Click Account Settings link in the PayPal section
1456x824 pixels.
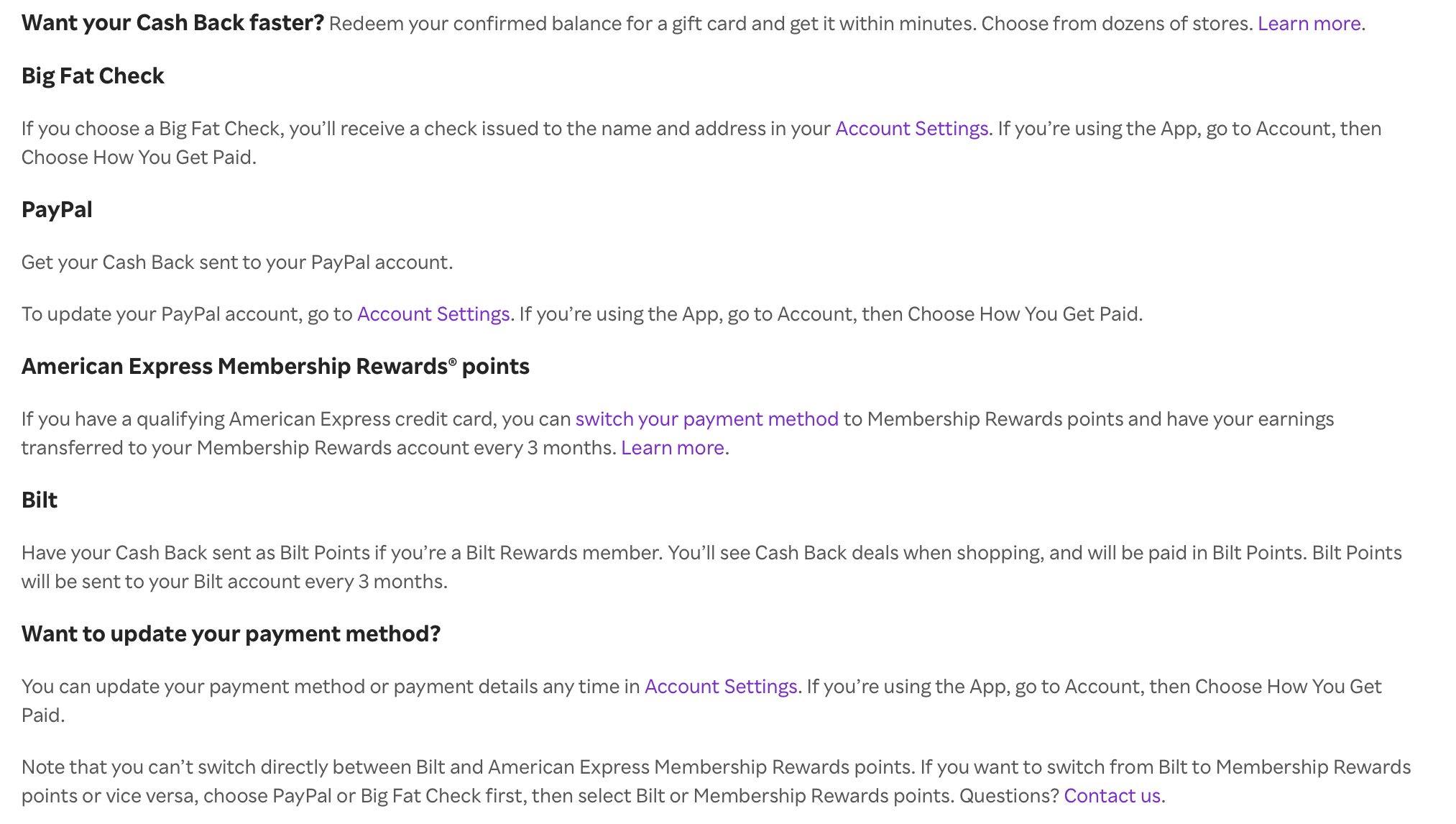tap(433, 314)
